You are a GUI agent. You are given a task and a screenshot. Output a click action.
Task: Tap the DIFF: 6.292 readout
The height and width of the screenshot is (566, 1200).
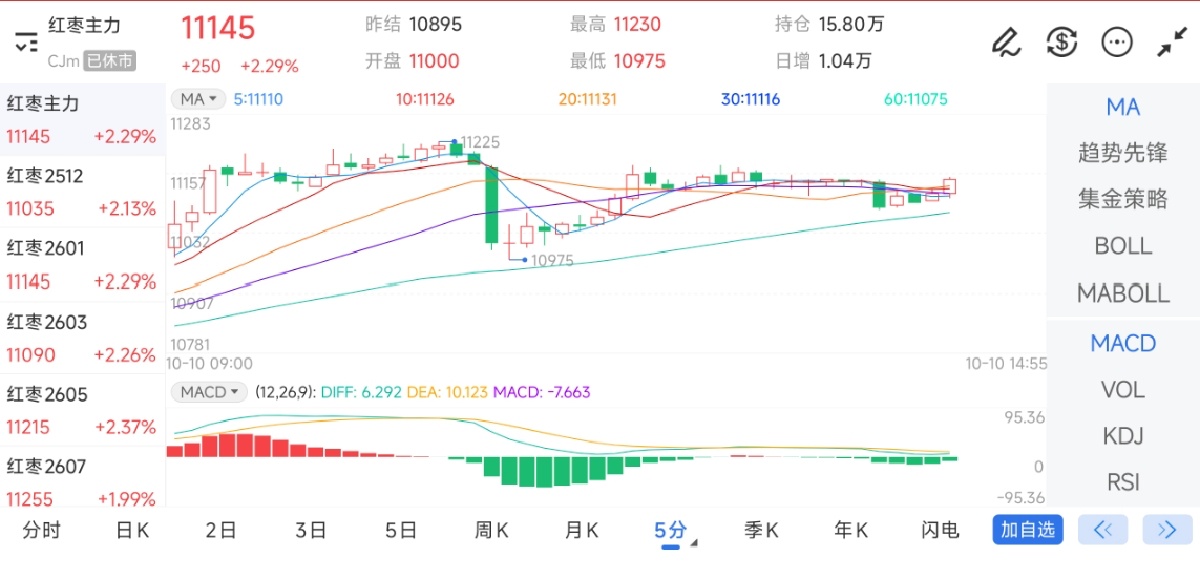(361, 392)
